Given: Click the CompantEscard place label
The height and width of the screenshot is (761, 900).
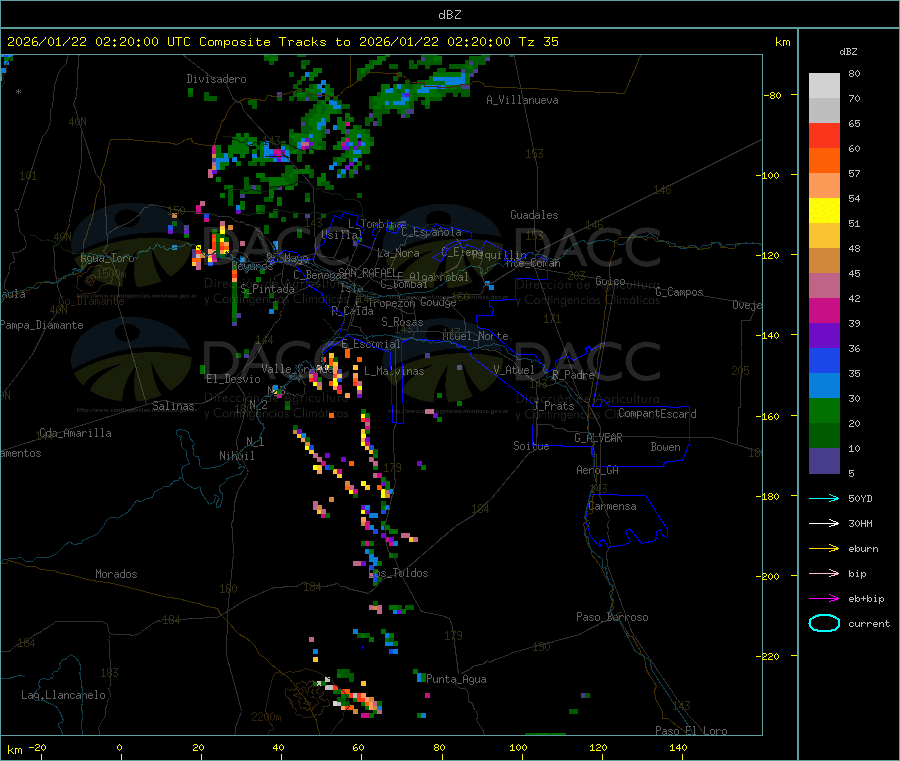Looking at the screenshot, I should pos(657,413).
